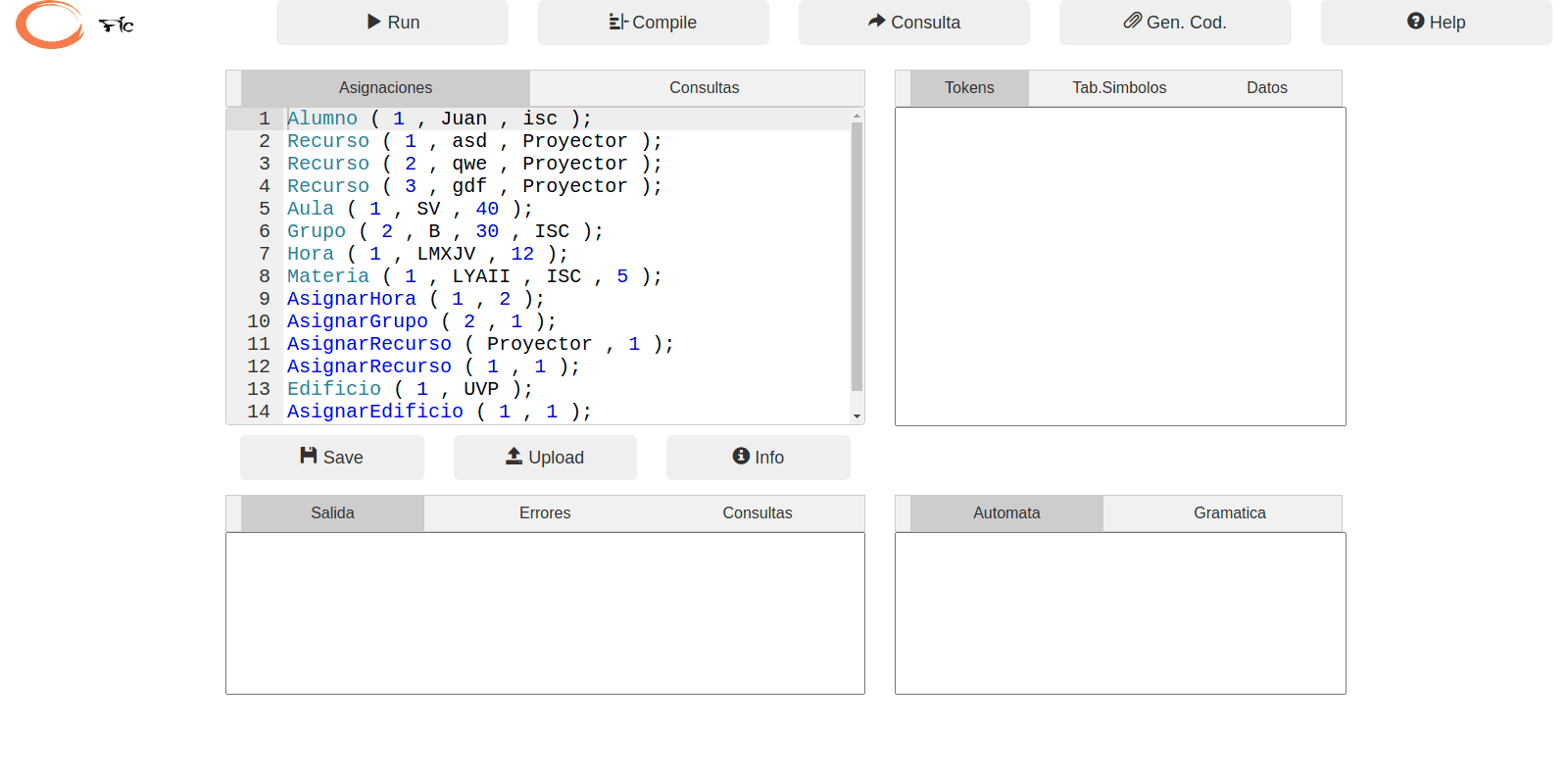Save the code using the floppy disk button

331,458
